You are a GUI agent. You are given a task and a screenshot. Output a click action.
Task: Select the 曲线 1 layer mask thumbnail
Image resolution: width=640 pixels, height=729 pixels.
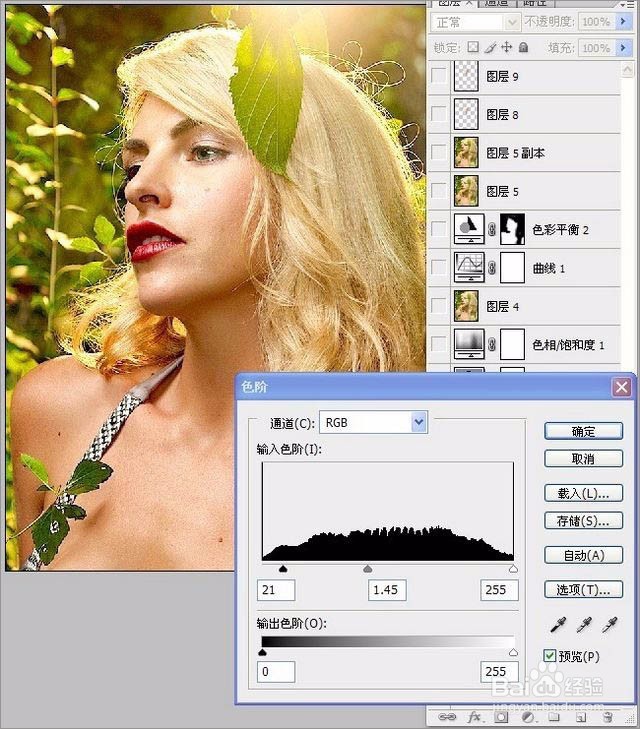[512, 267]
